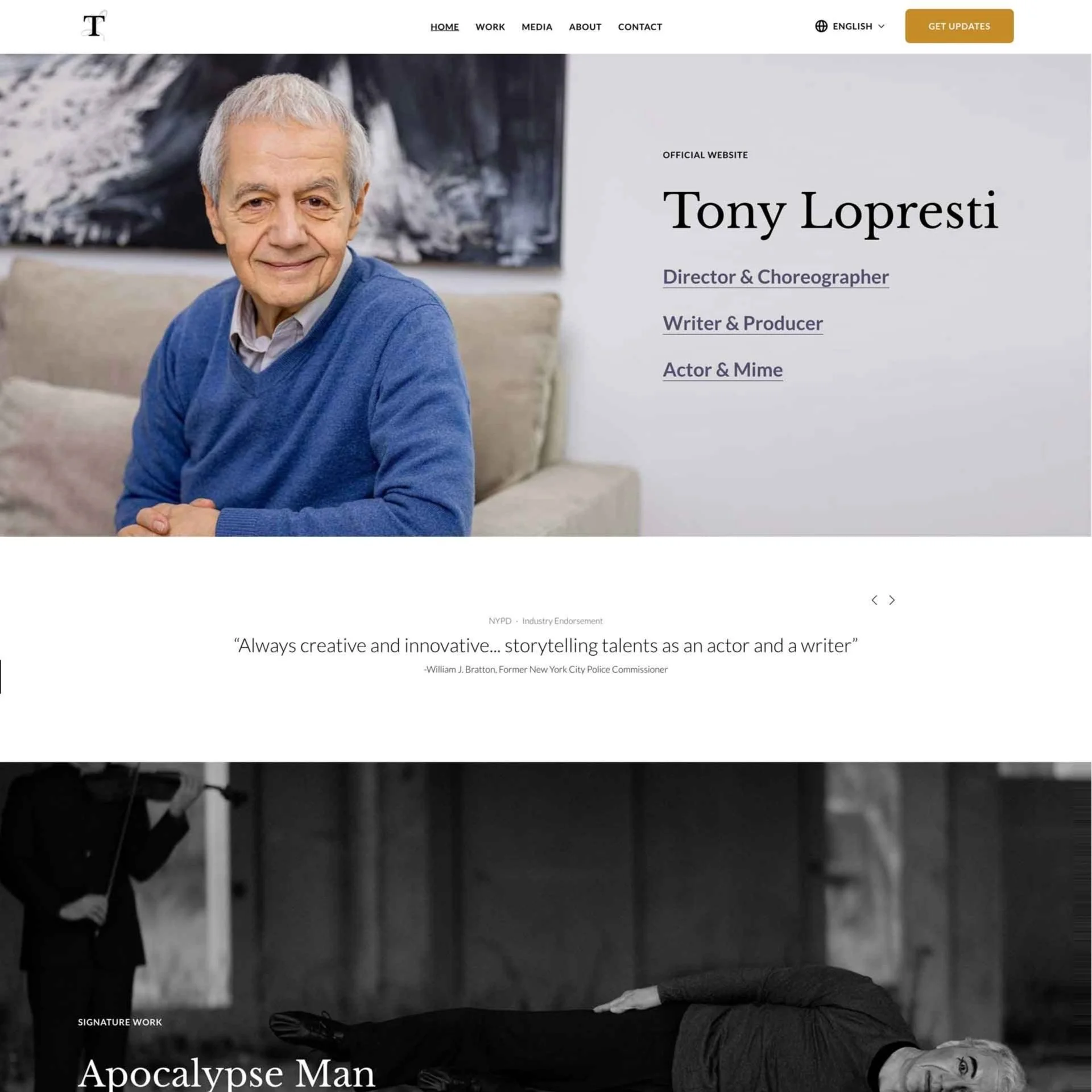Click the Apocalypse Man title

click(226, 1073)
